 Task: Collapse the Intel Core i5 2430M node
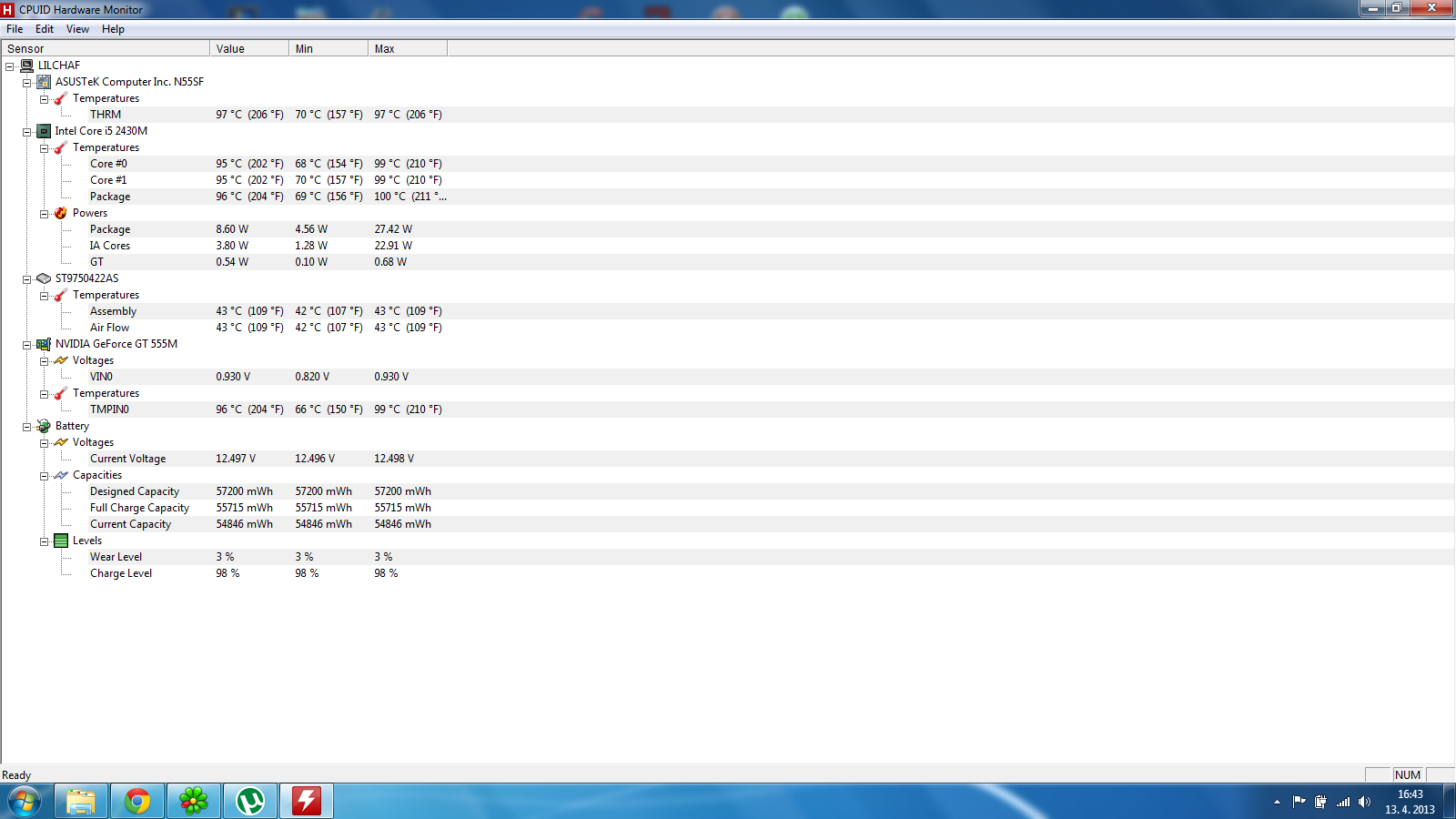coord(27,132)
